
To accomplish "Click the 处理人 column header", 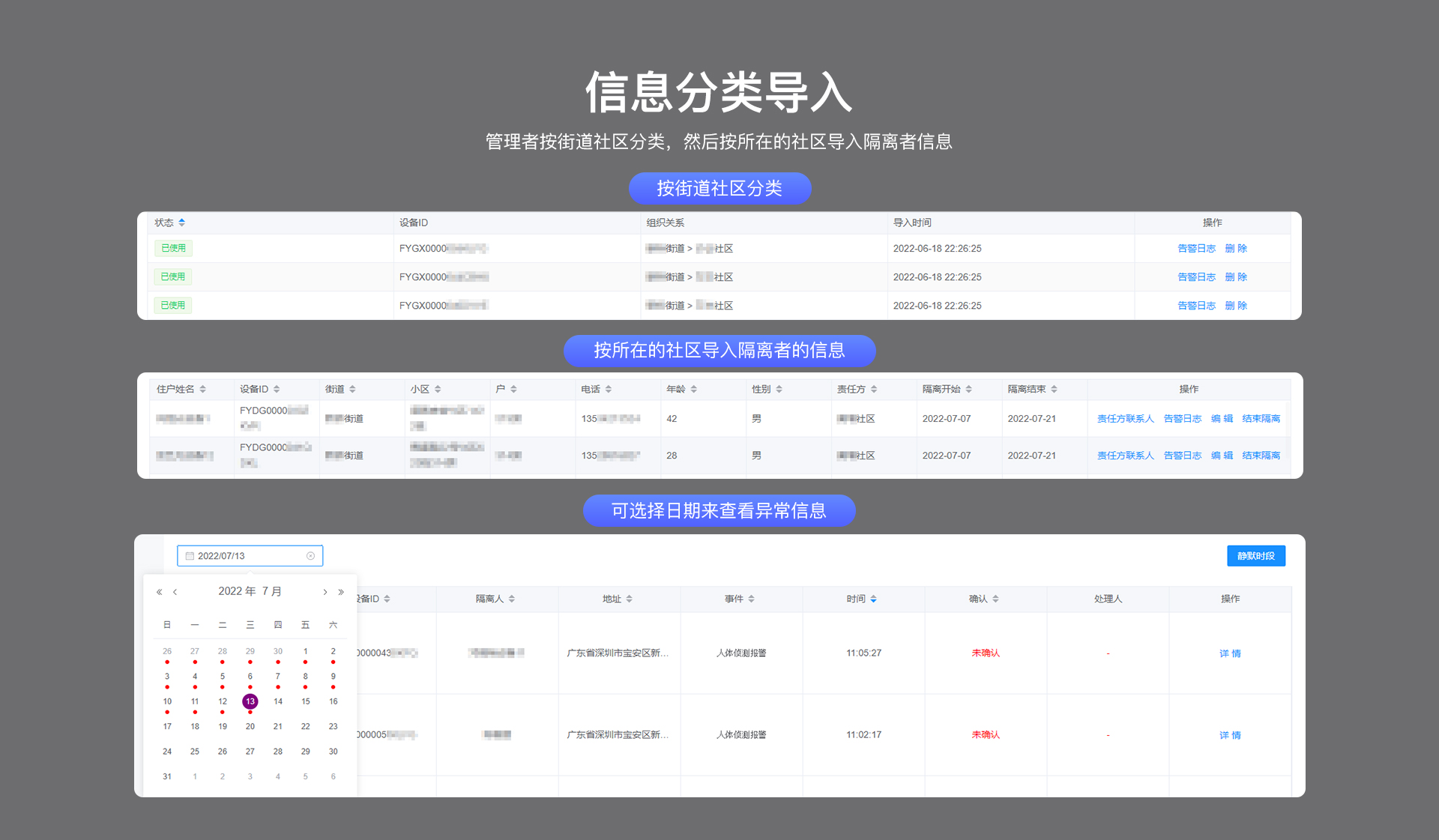I will (1108, 599).
